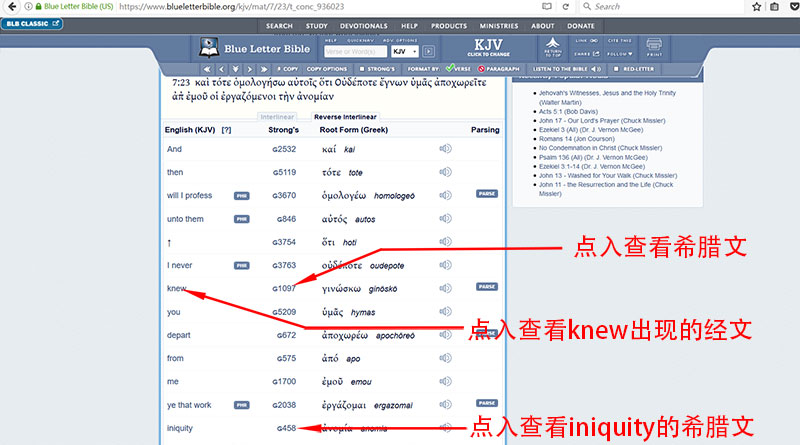Play pronunciation audio for ergazomai

pos(445,405)
